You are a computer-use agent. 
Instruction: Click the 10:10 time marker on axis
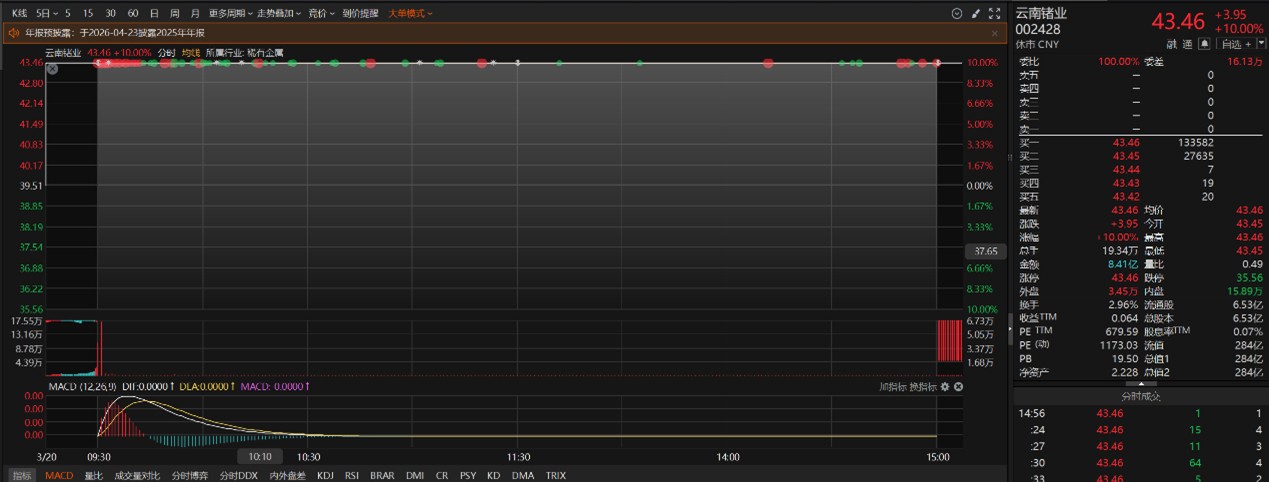260,456
